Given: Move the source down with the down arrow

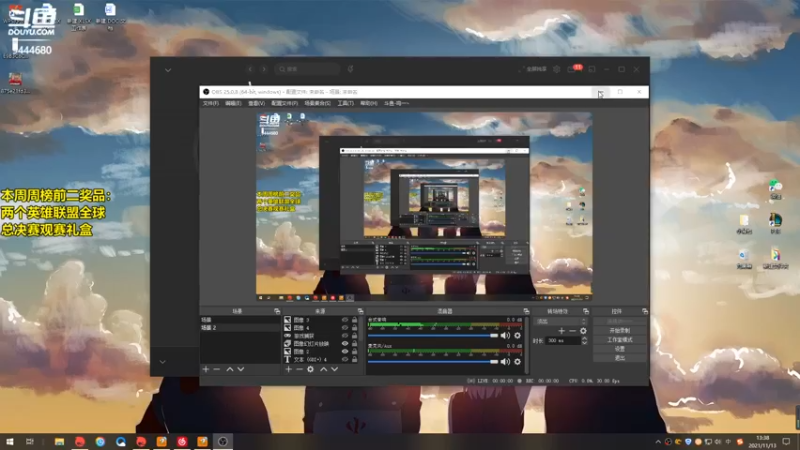Looking at the screenshot, I should [335, 369].
